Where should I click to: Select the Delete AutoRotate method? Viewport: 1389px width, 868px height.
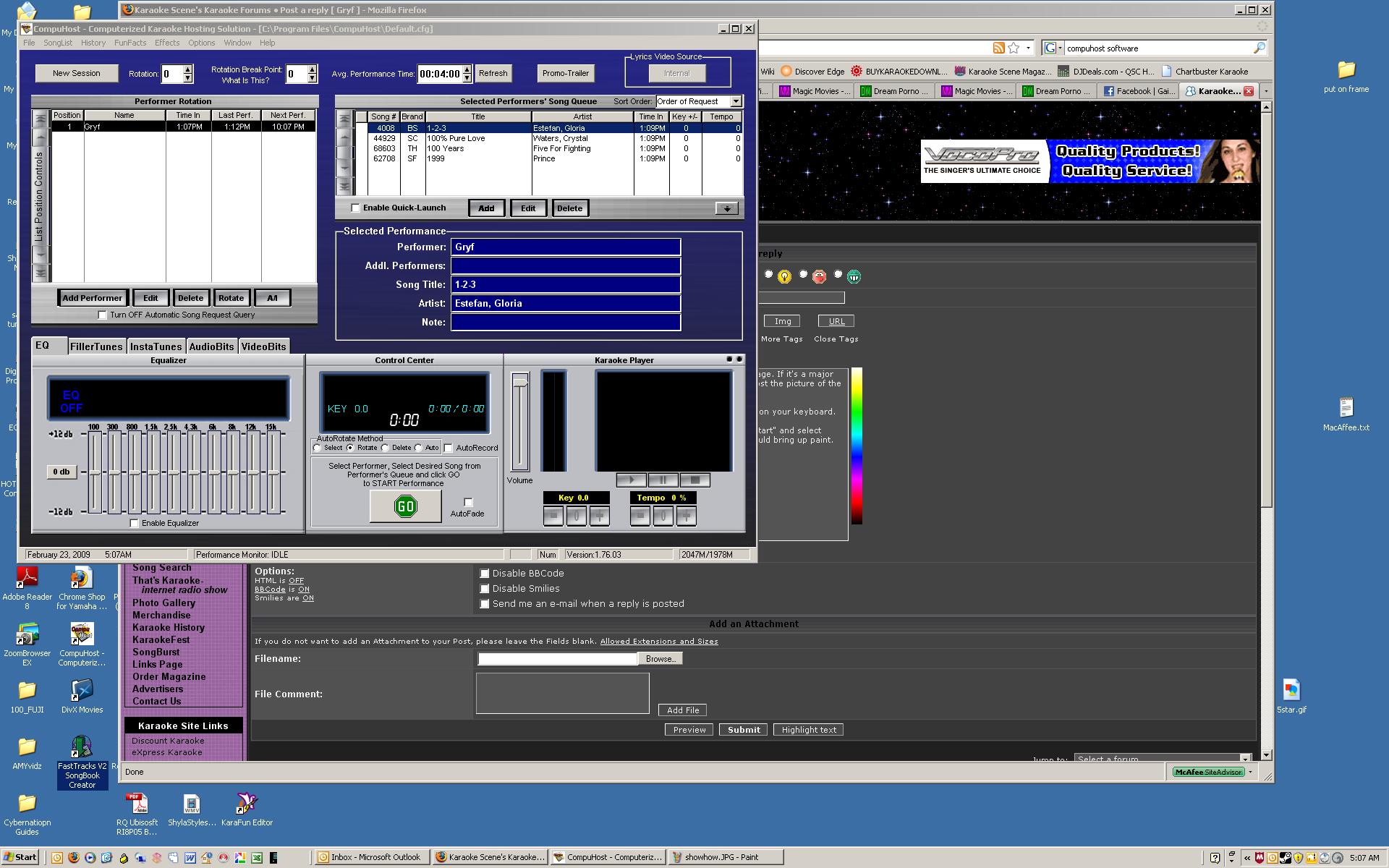pos(386,448)
